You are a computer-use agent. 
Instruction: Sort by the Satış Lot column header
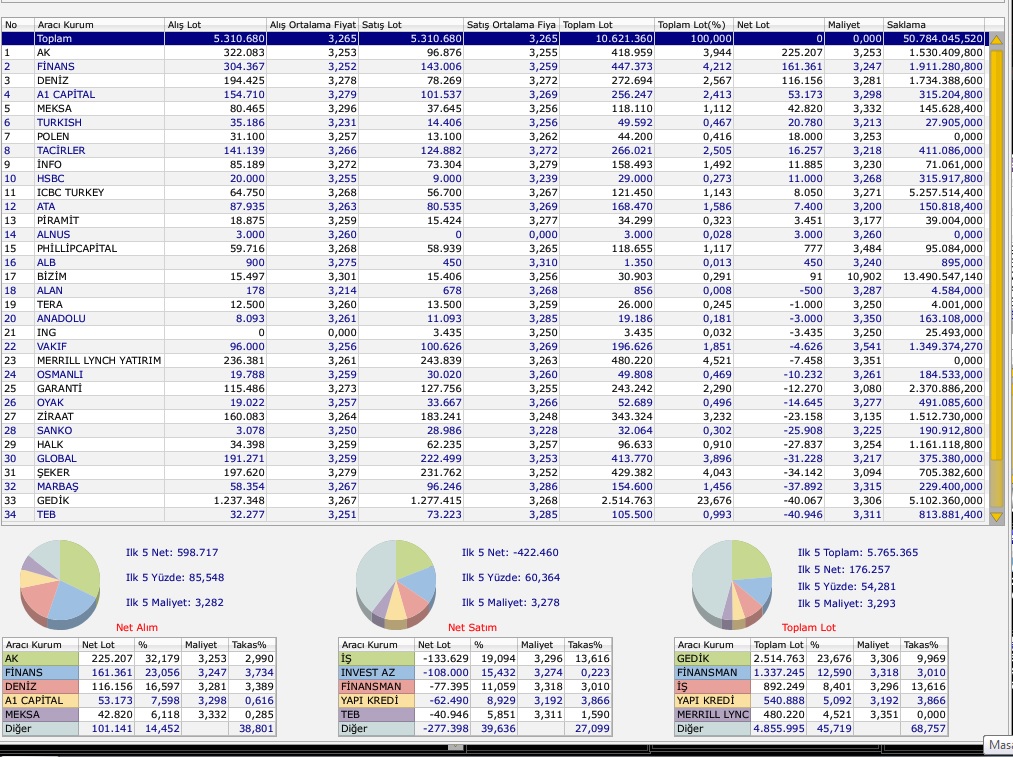[412, 25]
